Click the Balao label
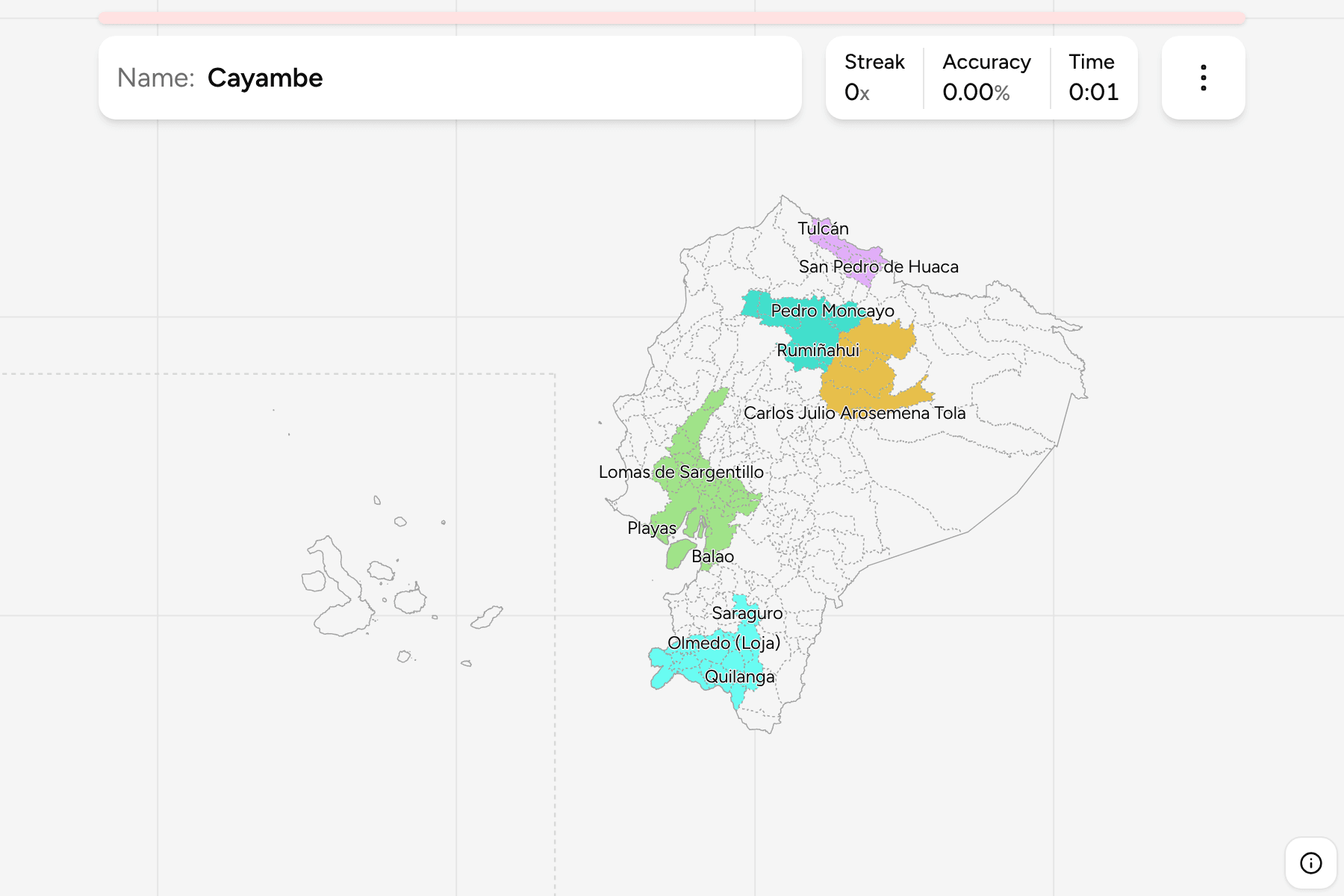The width and height of the screenshot is (1344, 896). [x=712, y=556]
